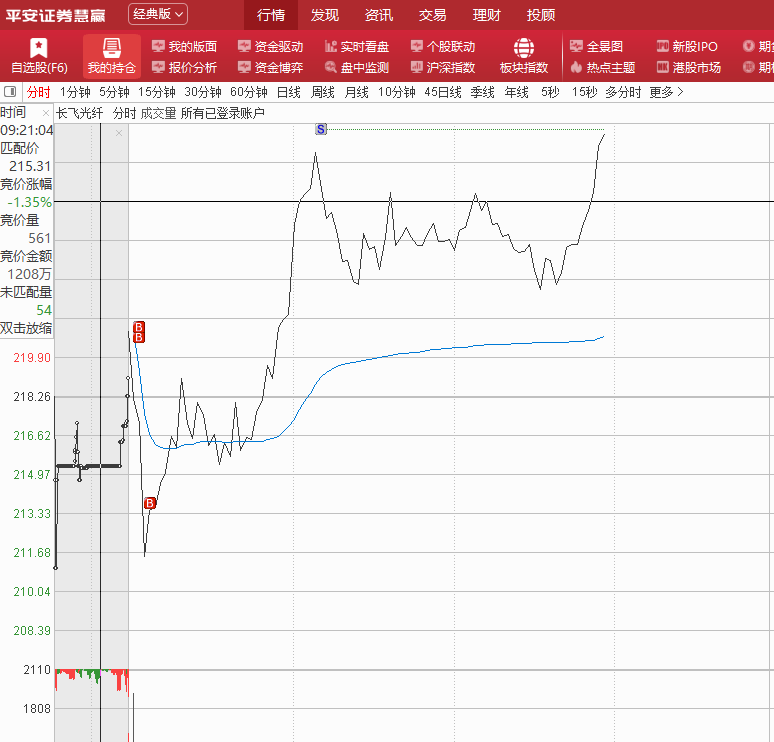
Task: Select 30分钟 chart period
Action: coord(203,92)
